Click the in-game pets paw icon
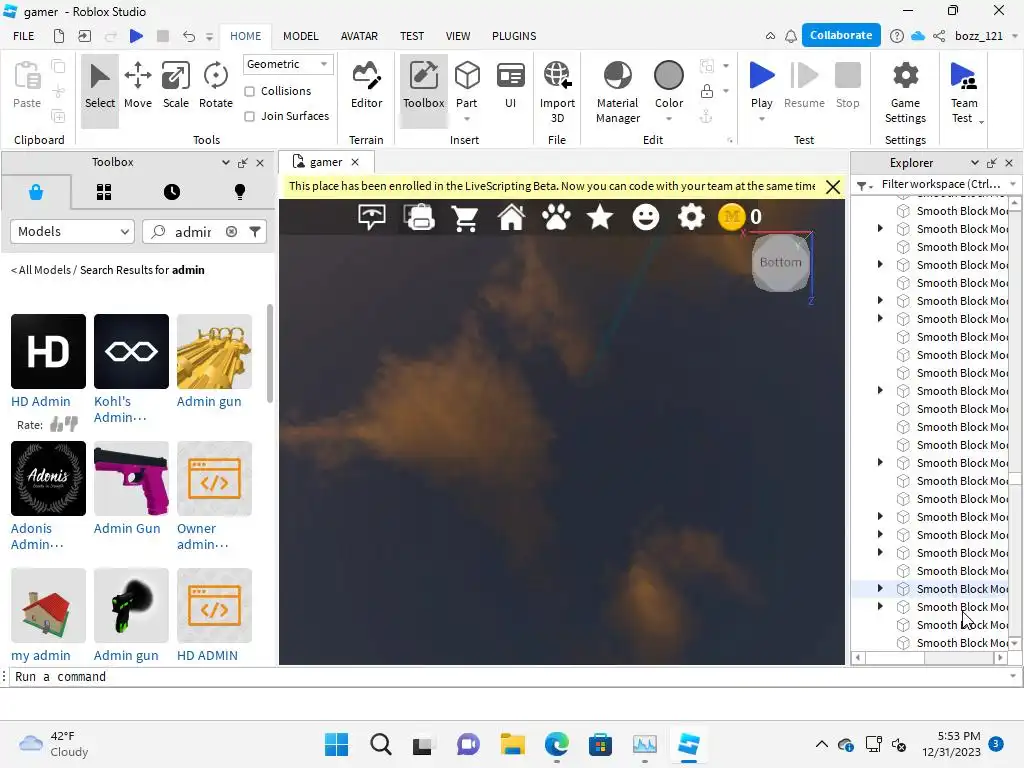Image resolution: width=1024 pixels, height=768 pixels. click(556, 217)
